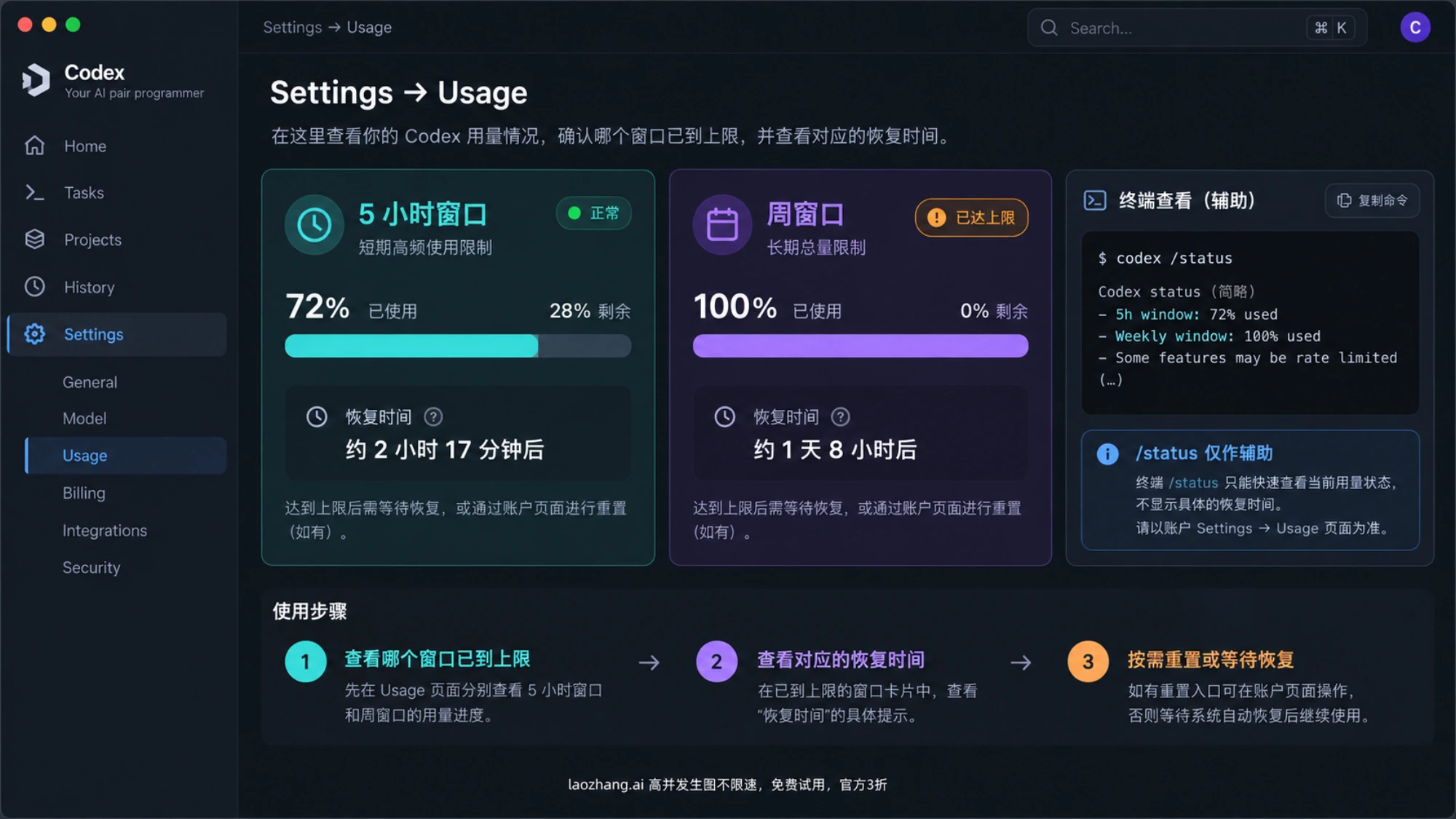Screen dimensions: 1456x819
Task: Click the 周窗口 calendar icon
Action: pos(722,224)
